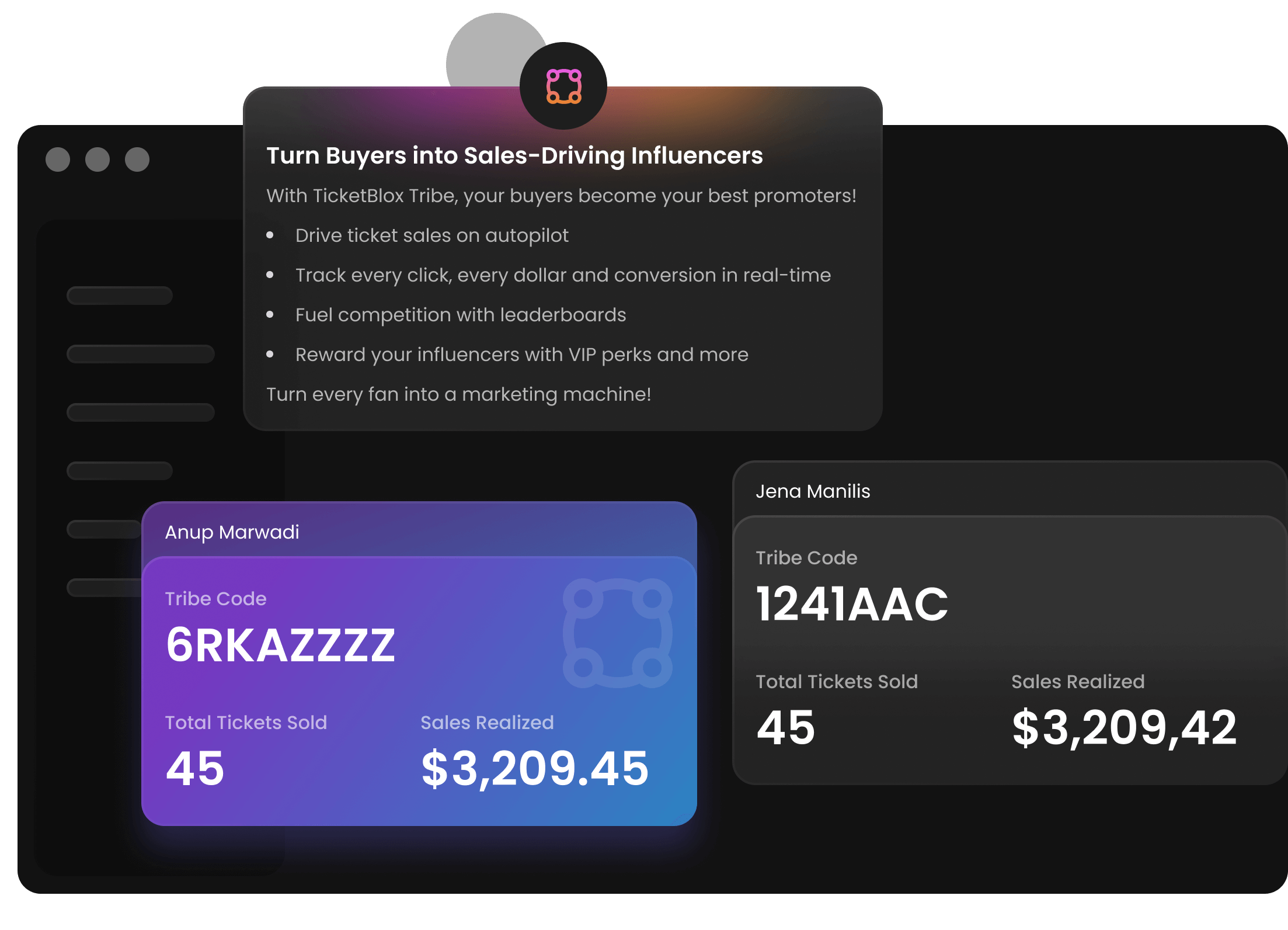1288x930 pixels.
Task: Click the faded Tribe watermark on purple card
Action: click(617, 633)
